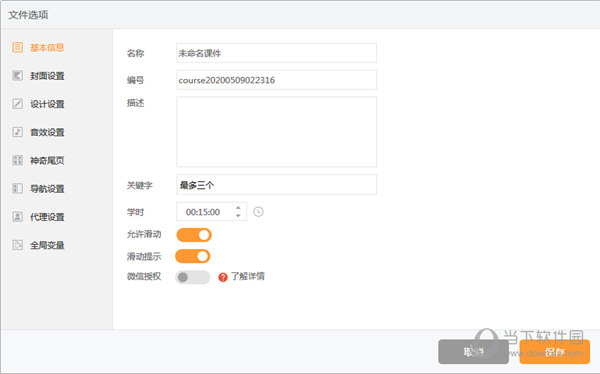Disable the 滑动提示 switch
Image resolution: width=600 pixels, height=374 pixels.
click(193, 256)
